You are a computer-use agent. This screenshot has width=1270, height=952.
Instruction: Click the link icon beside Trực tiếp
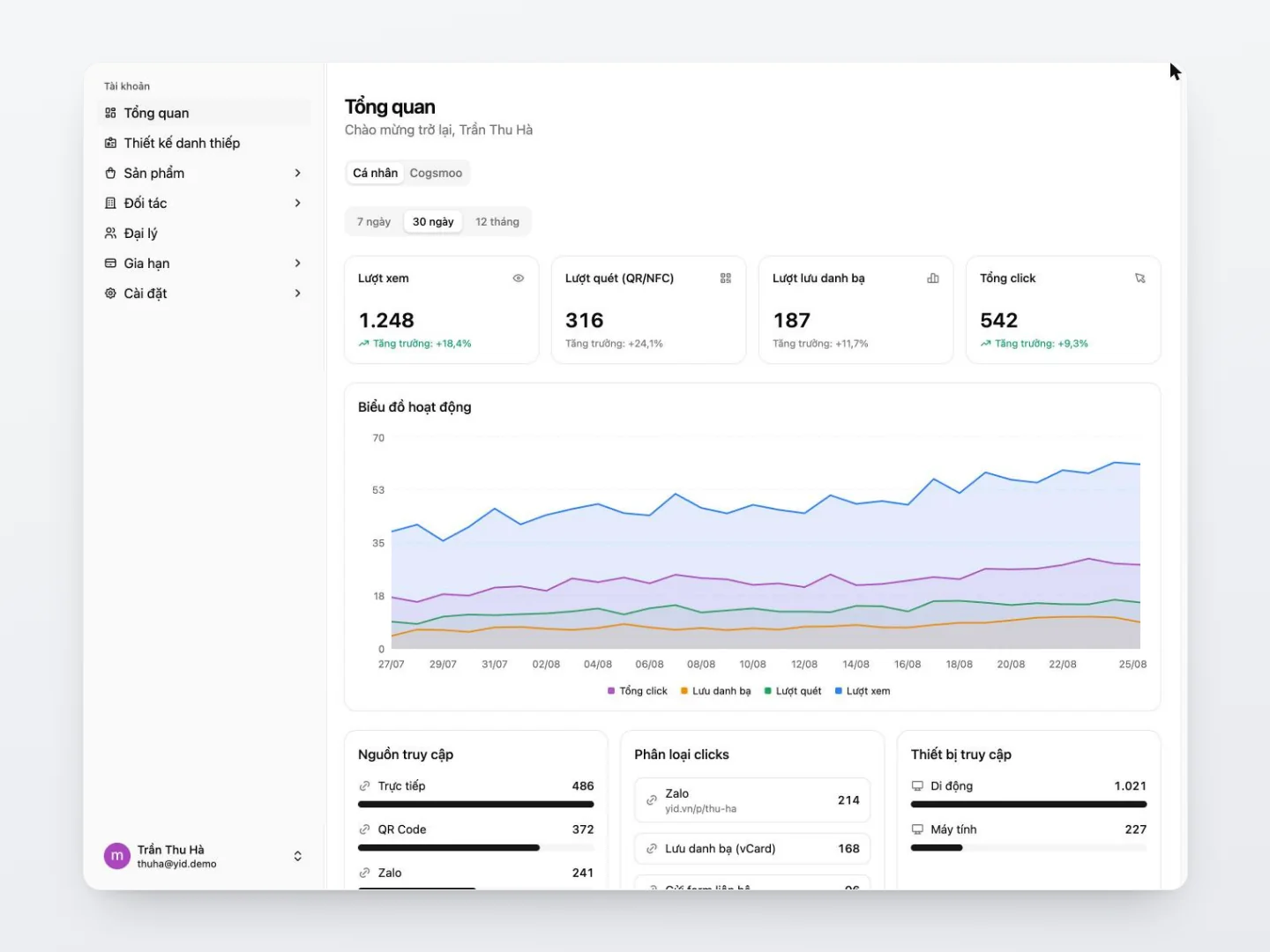tap(364, 785)
